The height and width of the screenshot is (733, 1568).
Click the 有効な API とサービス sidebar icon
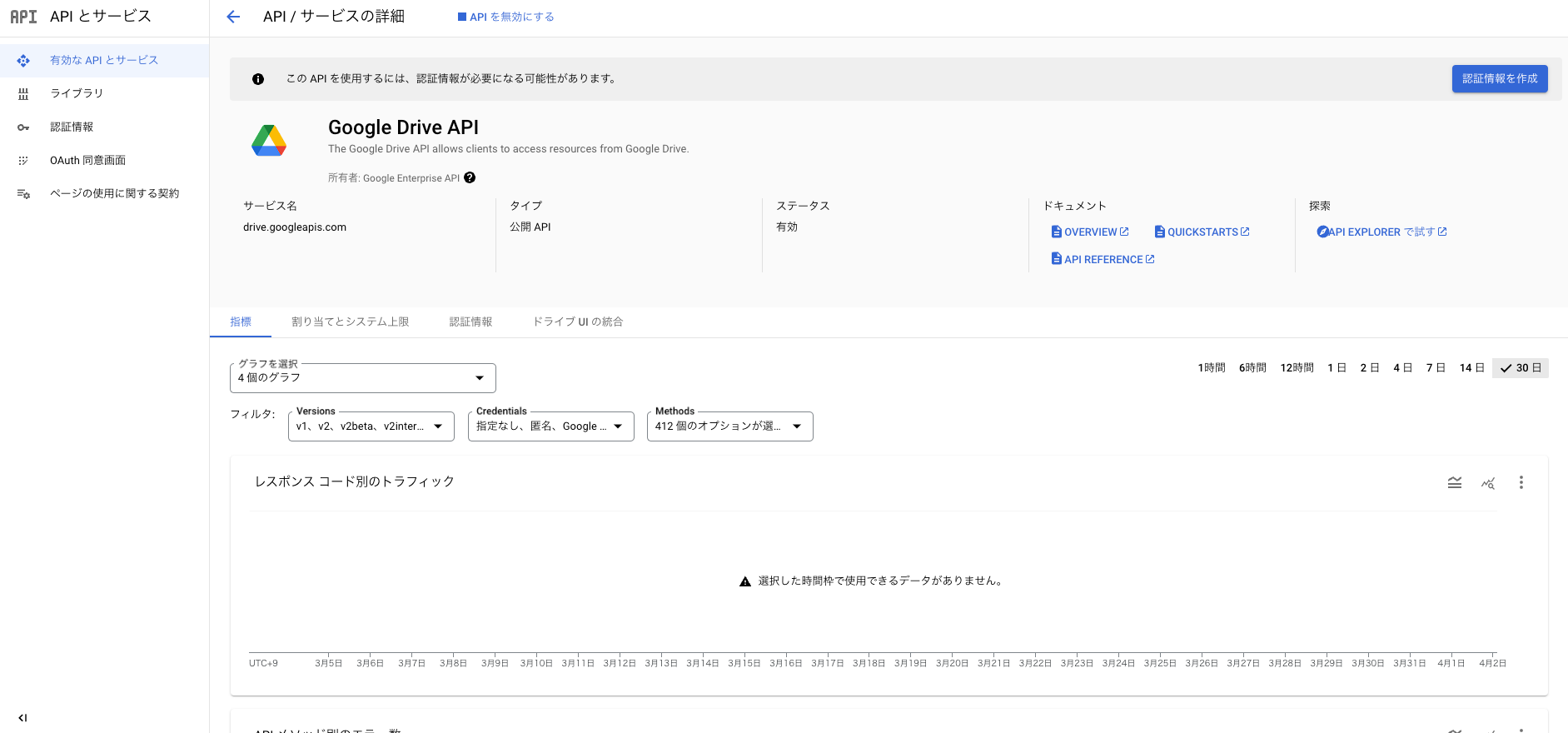tap(23, 61)
